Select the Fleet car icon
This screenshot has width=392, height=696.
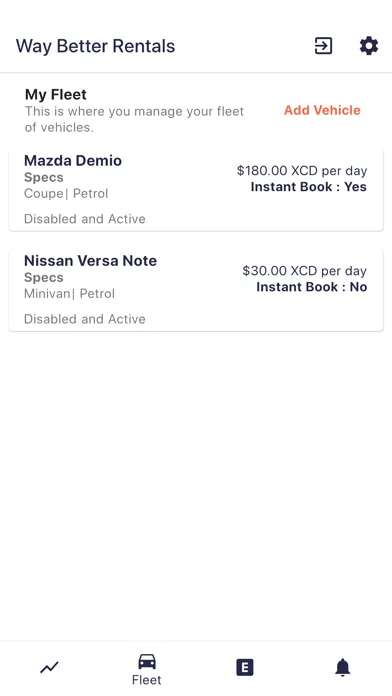click(x=147, y=661)
